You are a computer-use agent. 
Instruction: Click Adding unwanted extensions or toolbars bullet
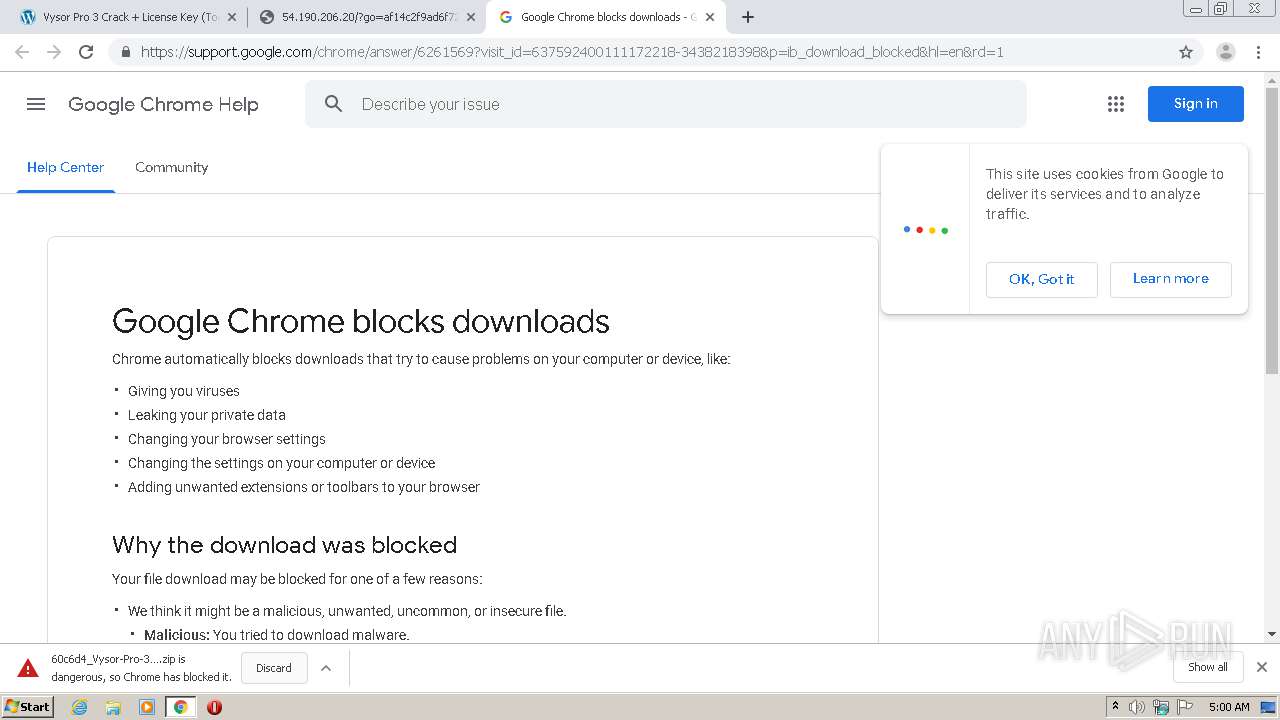pos(304,487)
